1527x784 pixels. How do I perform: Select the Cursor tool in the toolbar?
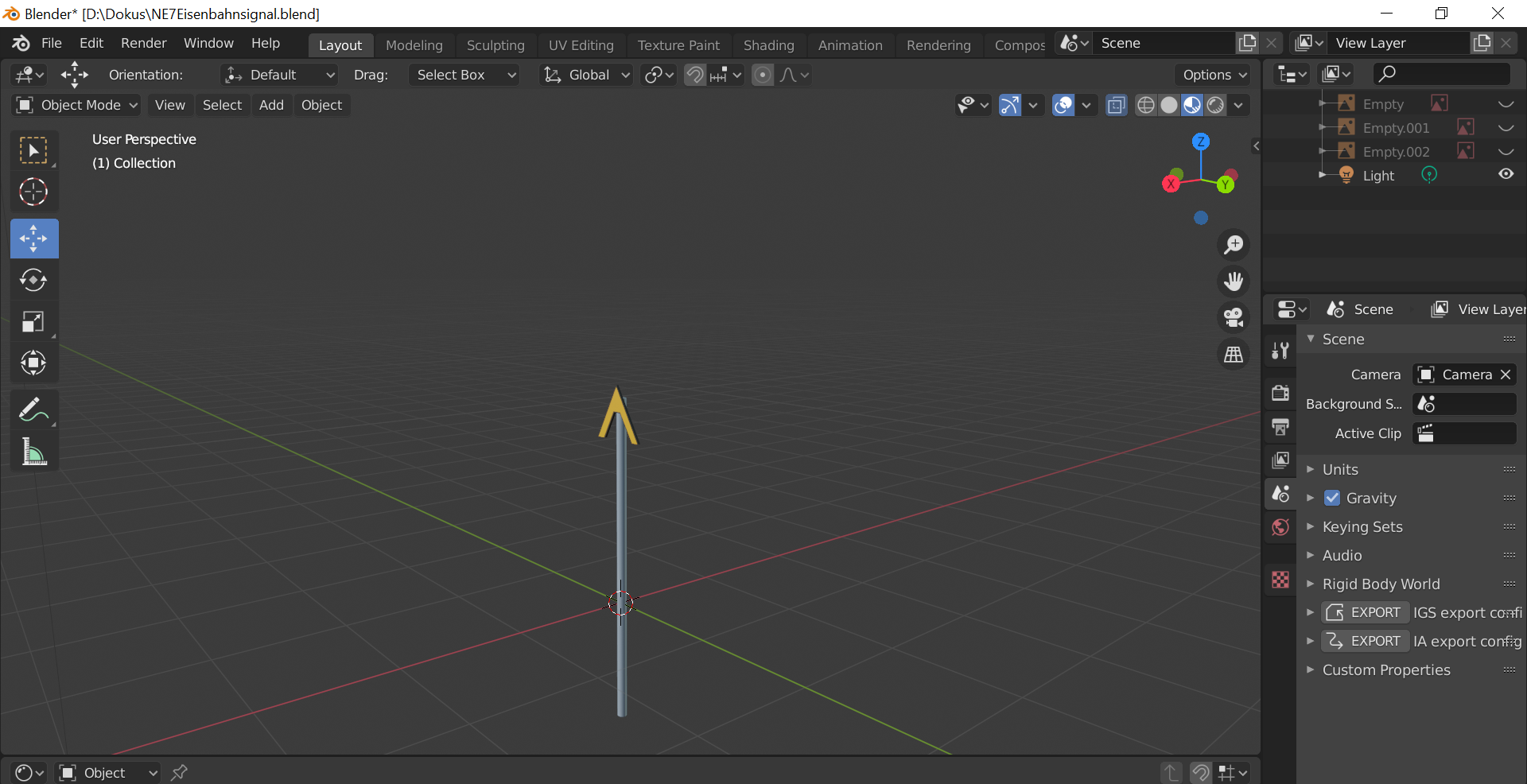(x=33, y=192)
